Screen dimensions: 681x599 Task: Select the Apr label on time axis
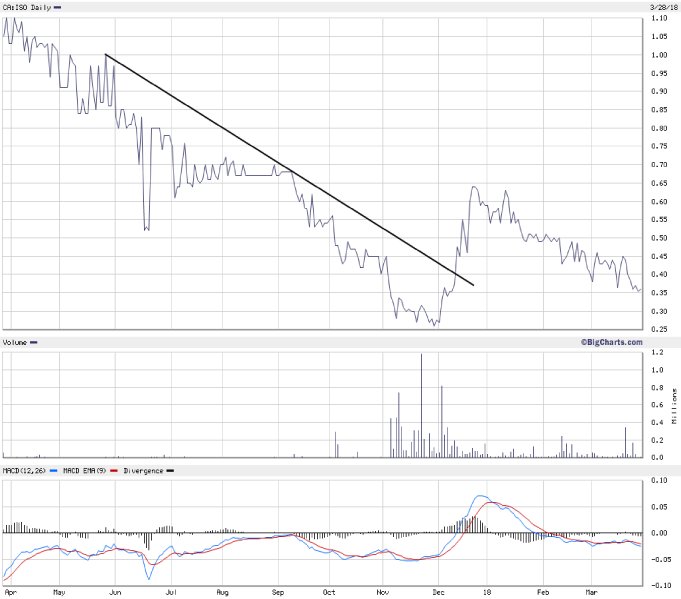pyautogui.click(x=10, y=592)
